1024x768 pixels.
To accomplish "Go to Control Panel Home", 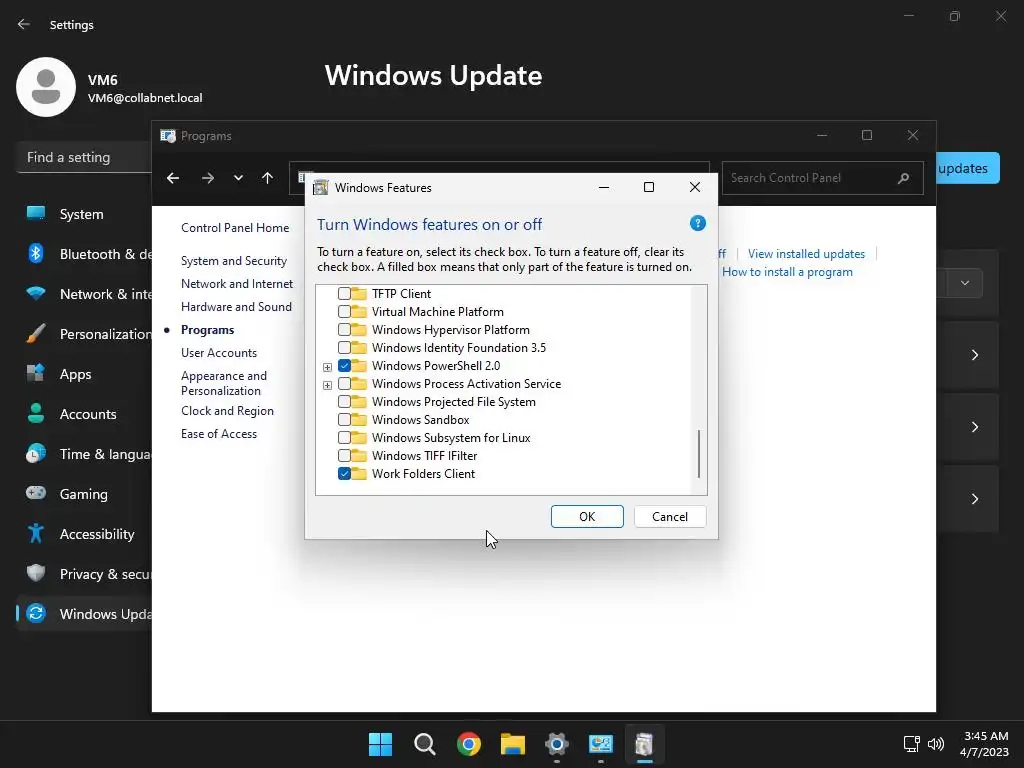I will click(234, 227).
